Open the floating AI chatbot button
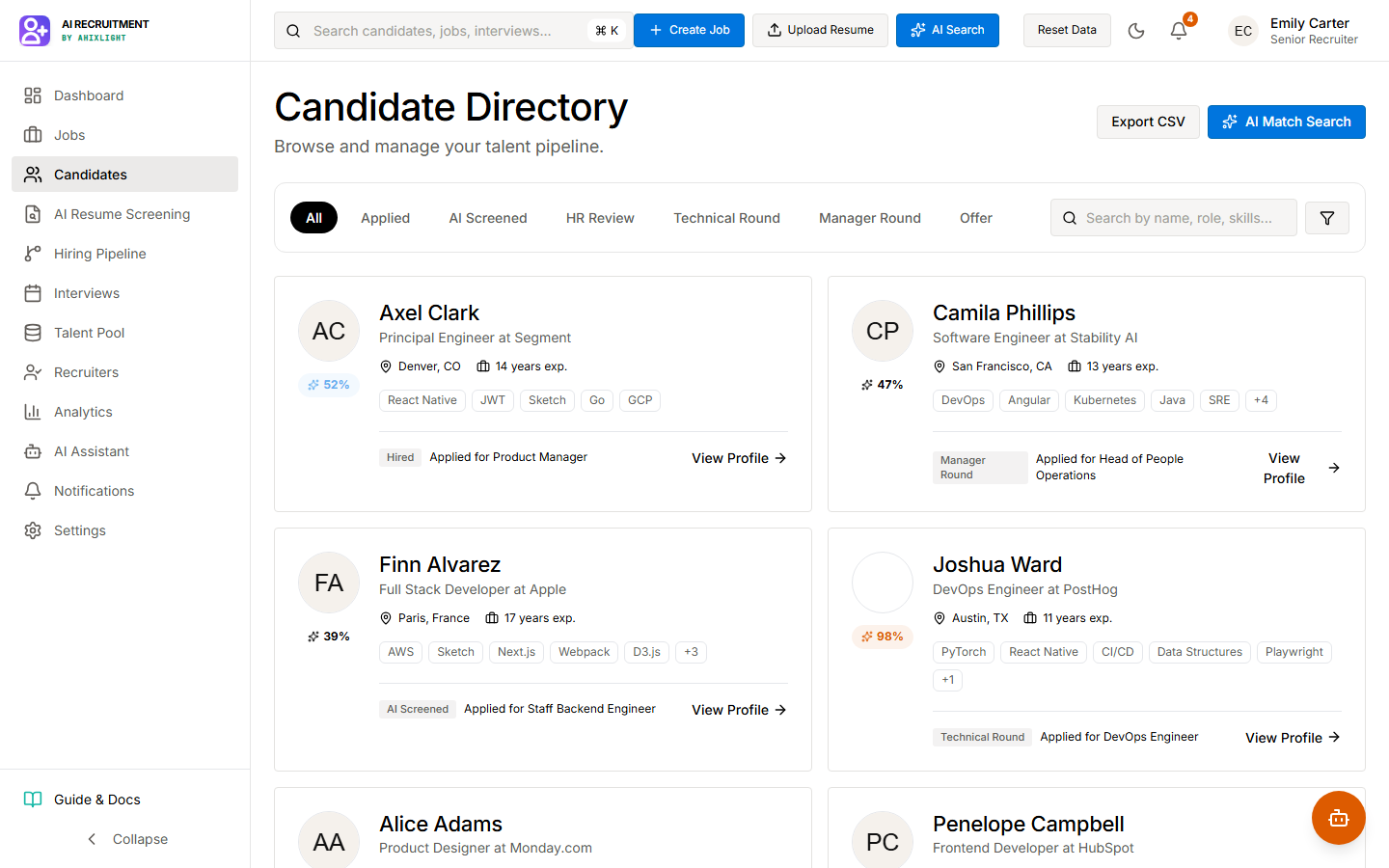Image resolution: width=1389 pixels, height=868 pixels. [1339, 818]
